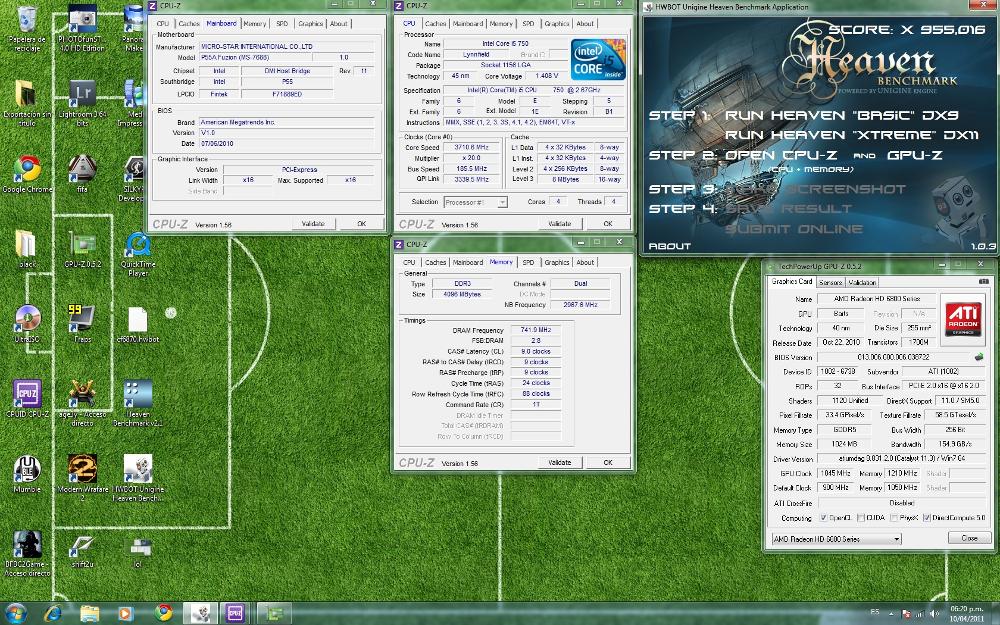Open the Papelera de reciclaje desktop icon
This screenshot has height=625, width=1000.
coord(27,29)
